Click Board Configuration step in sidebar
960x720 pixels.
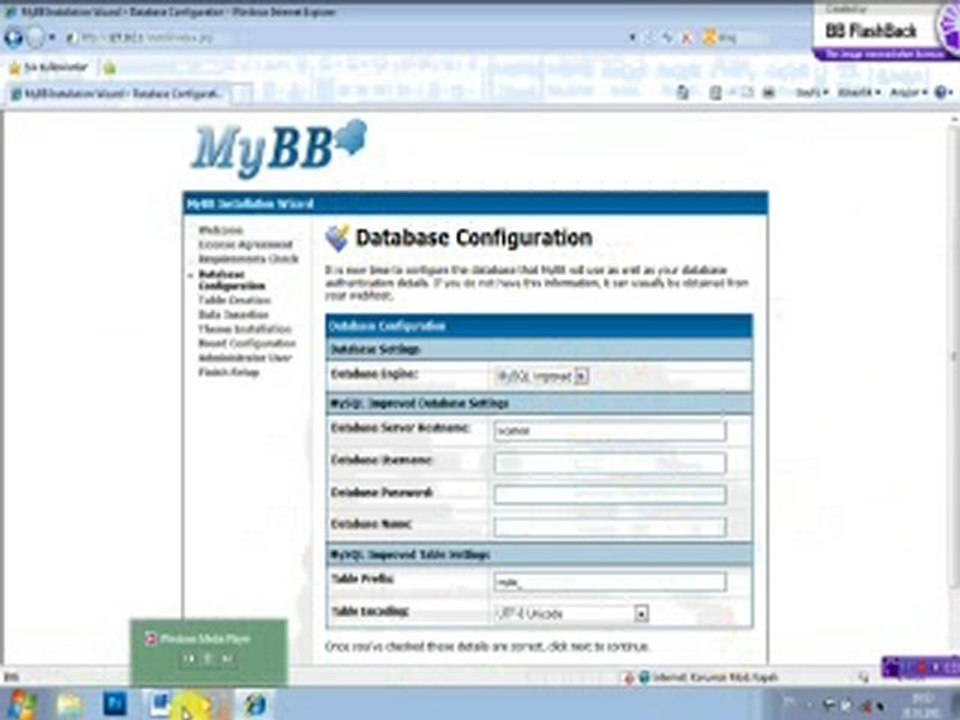pos(247,343)
